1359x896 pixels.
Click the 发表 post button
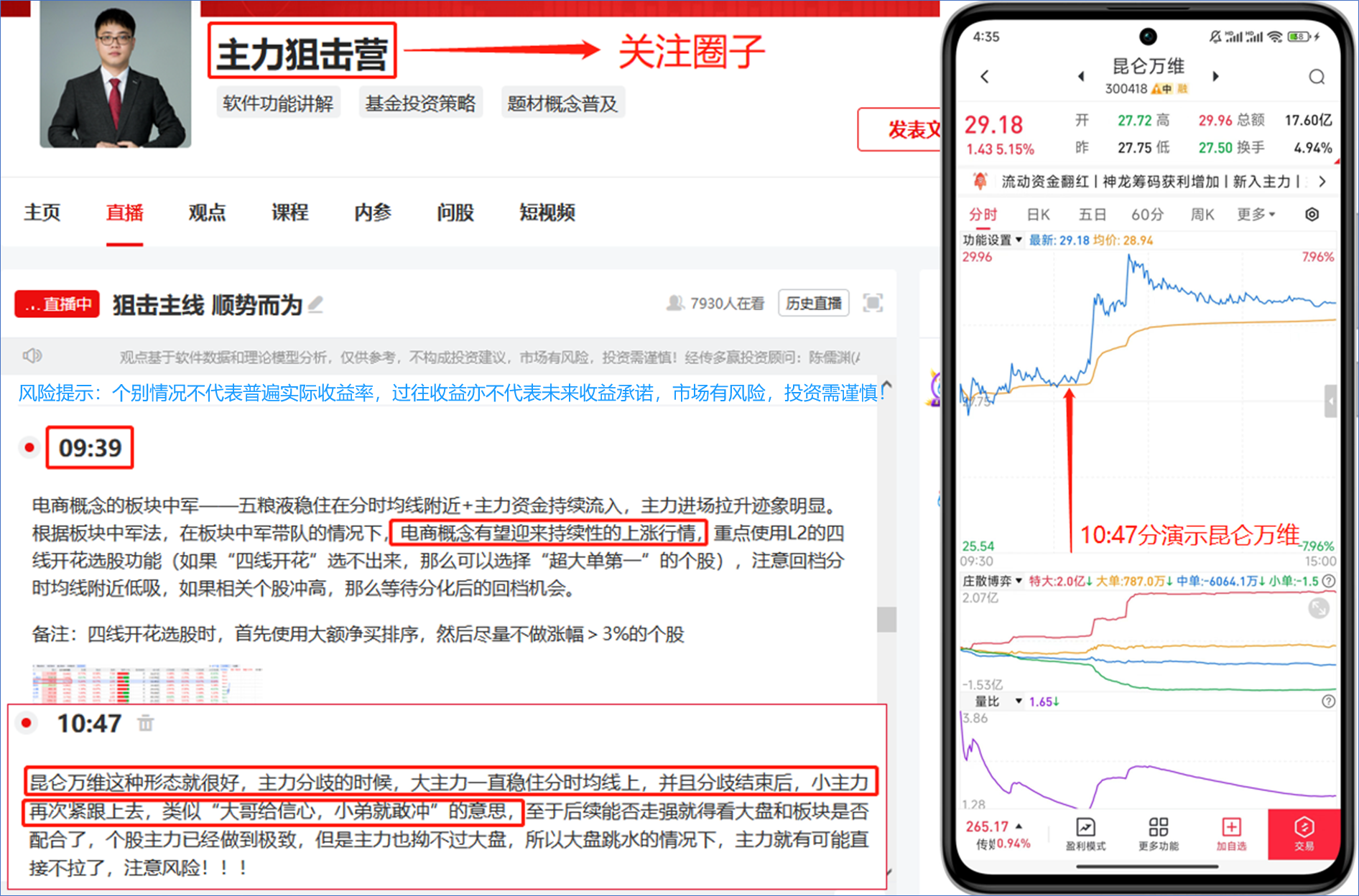coord(899,129)
